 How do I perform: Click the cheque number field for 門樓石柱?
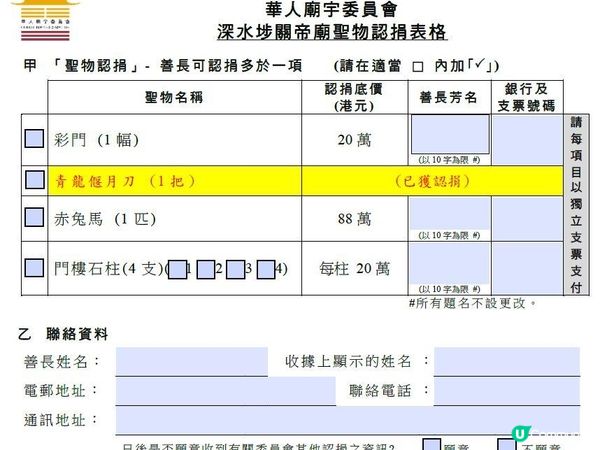(x=528, y=269)
